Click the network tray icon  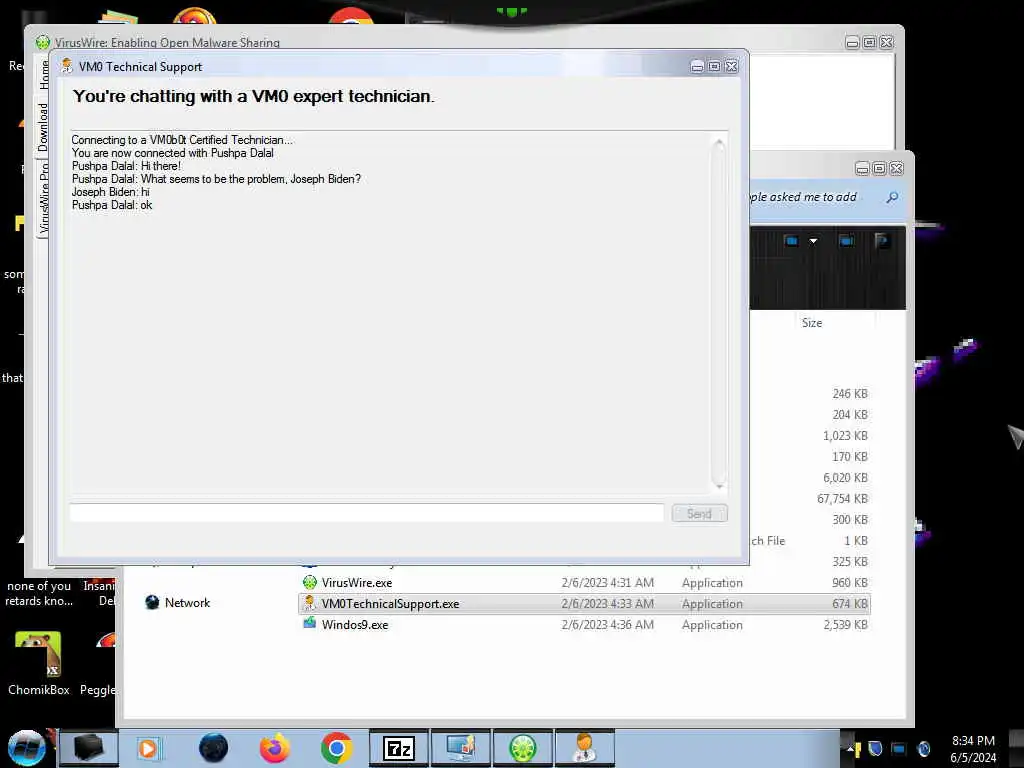pyautogui.click(x=899, y=748)
